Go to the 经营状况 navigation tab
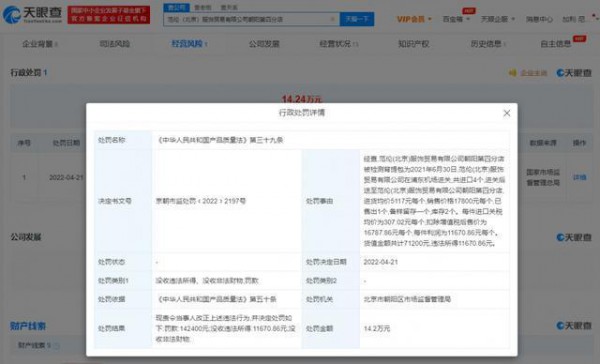This screenshot has width=600, height=364. [x=339, y=44]
